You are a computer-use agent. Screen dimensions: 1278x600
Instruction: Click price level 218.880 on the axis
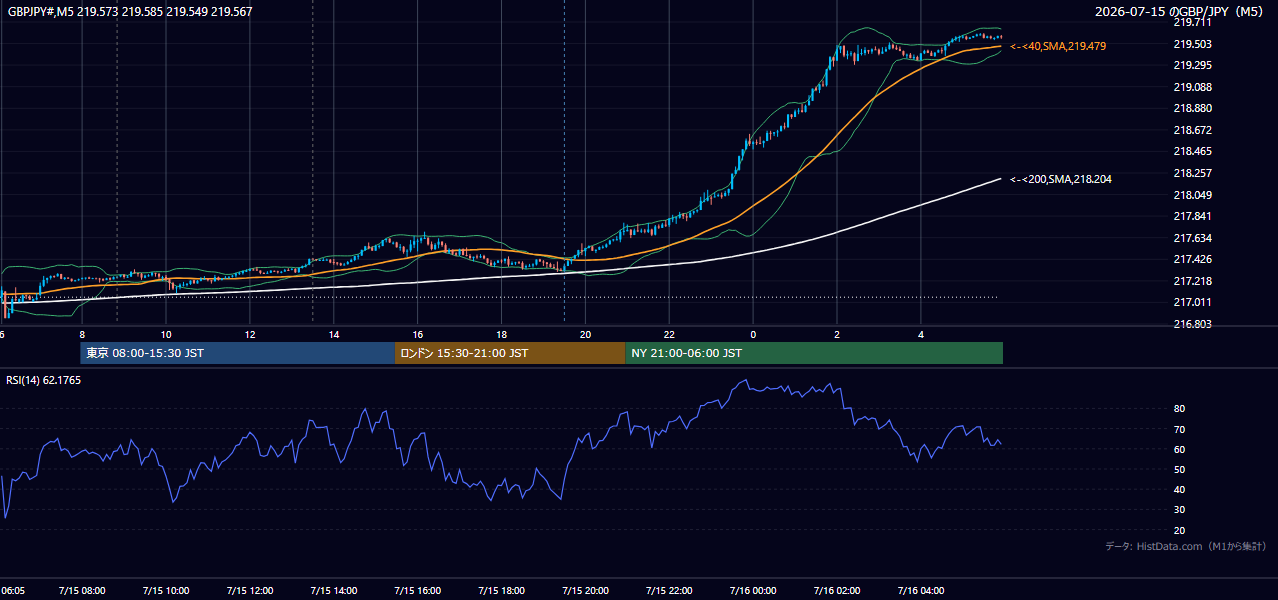(1192, 108)
